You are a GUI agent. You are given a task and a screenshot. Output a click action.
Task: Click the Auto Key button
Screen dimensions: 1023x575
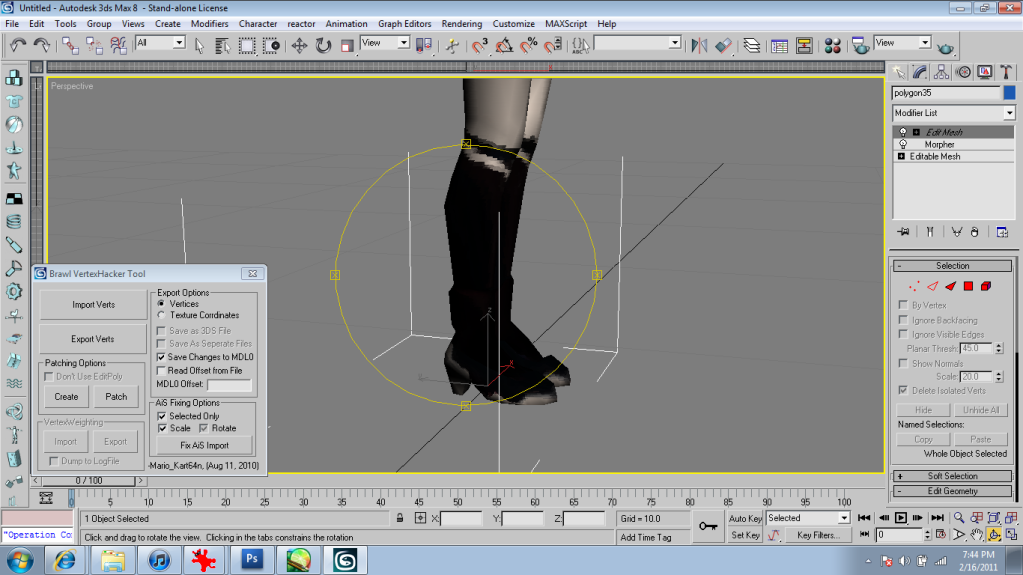[x=745, y=518]
